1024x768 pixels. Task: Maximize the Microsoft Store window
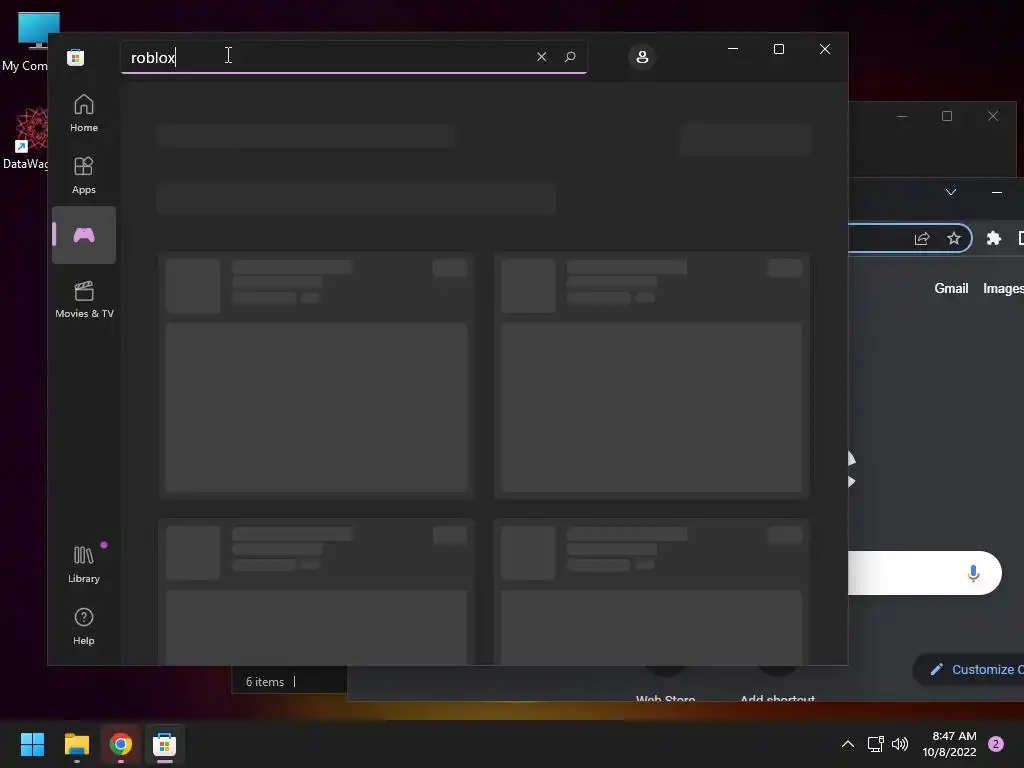click(x=778, y=49)
